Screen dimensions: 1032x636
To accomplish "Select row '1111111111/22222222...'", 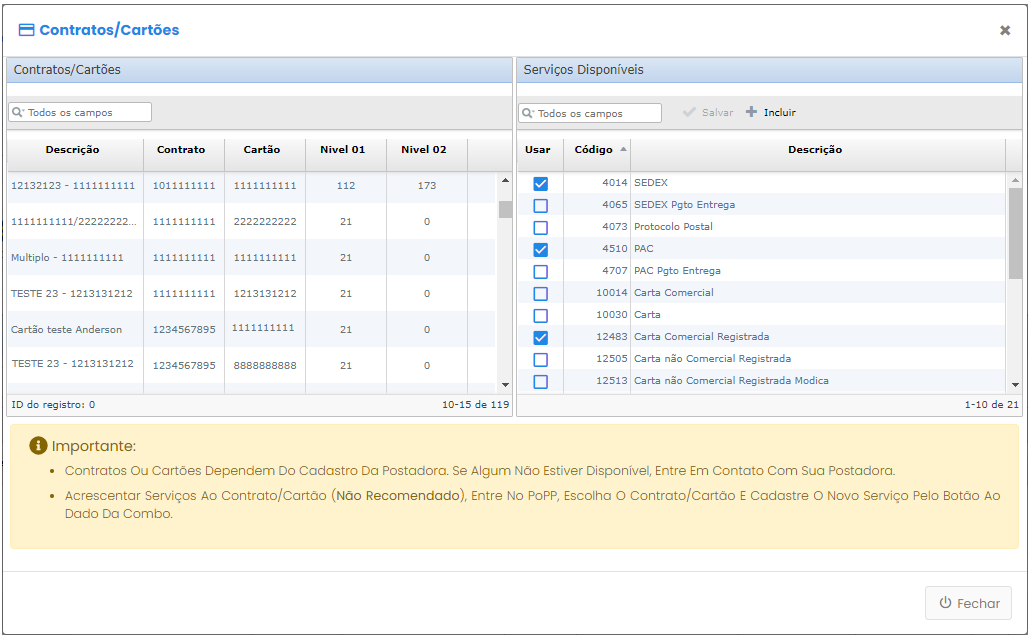I will (251, 221).
